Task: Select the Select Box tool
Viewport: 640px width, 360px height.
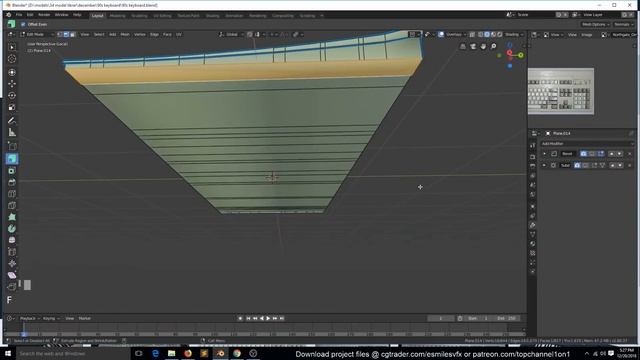Action: [x=12, y=47]
